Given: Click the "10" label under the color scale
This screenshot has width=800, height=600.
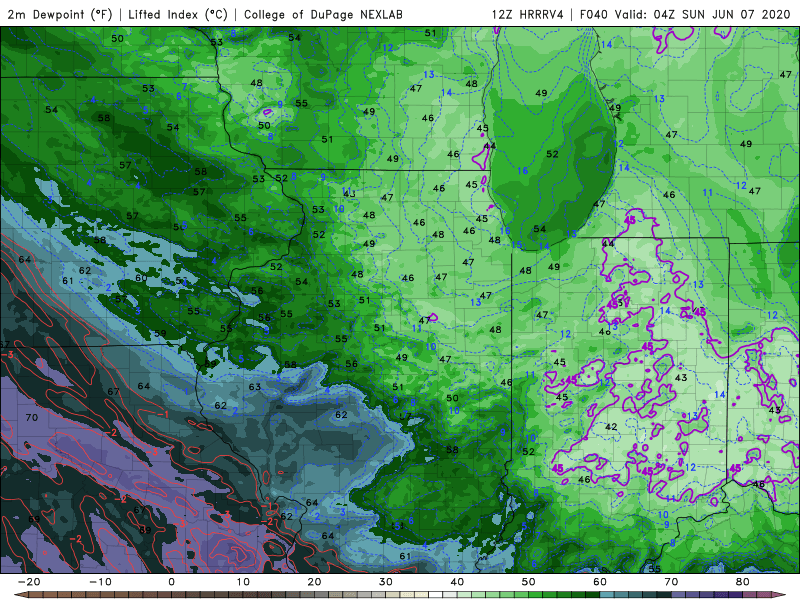Looking at the screenshot, I should click(x=243, y=582).
